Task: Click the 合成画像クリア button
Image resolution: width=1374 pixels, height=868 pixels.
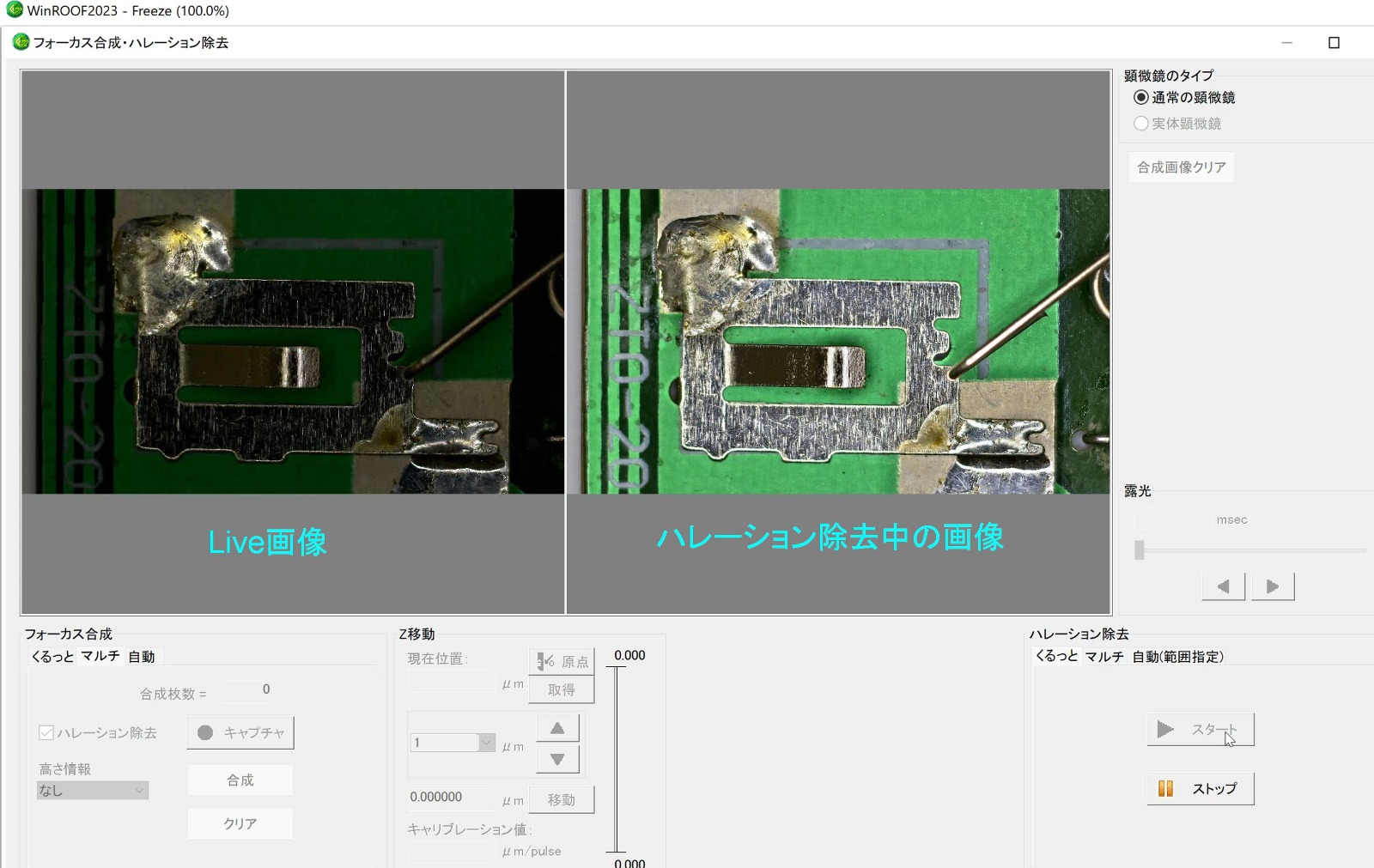Action: [1182, 167]
